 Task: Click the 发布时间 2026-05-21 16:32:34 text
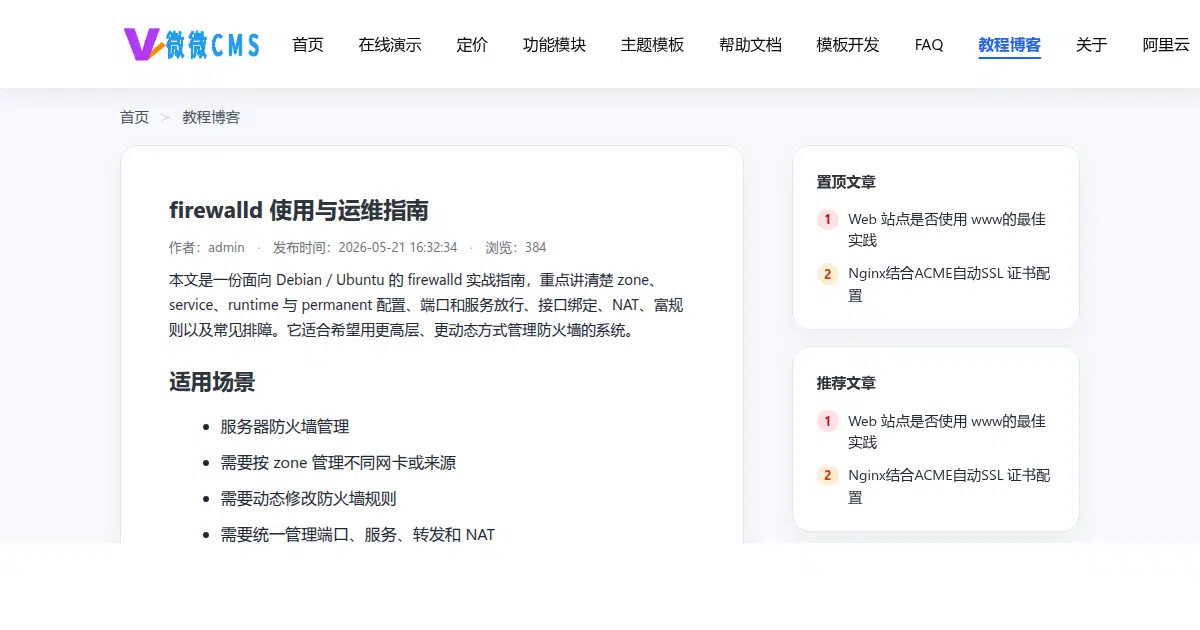pyautogui.click(x=365, y=247)
